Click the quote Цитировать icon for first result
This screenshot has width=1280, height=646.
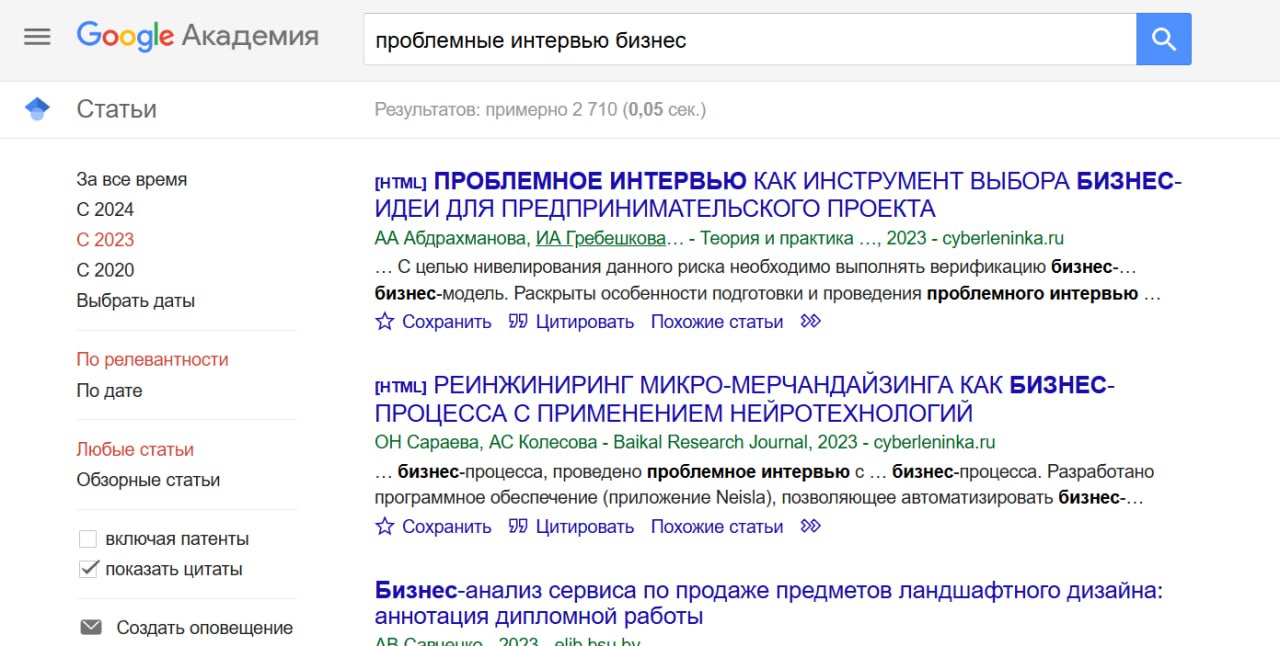coord(518,322)
